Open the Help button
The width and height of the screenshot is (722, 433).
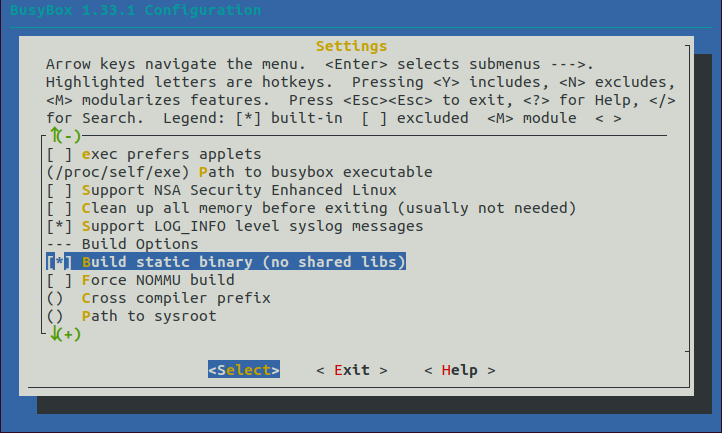coord(460,370)
